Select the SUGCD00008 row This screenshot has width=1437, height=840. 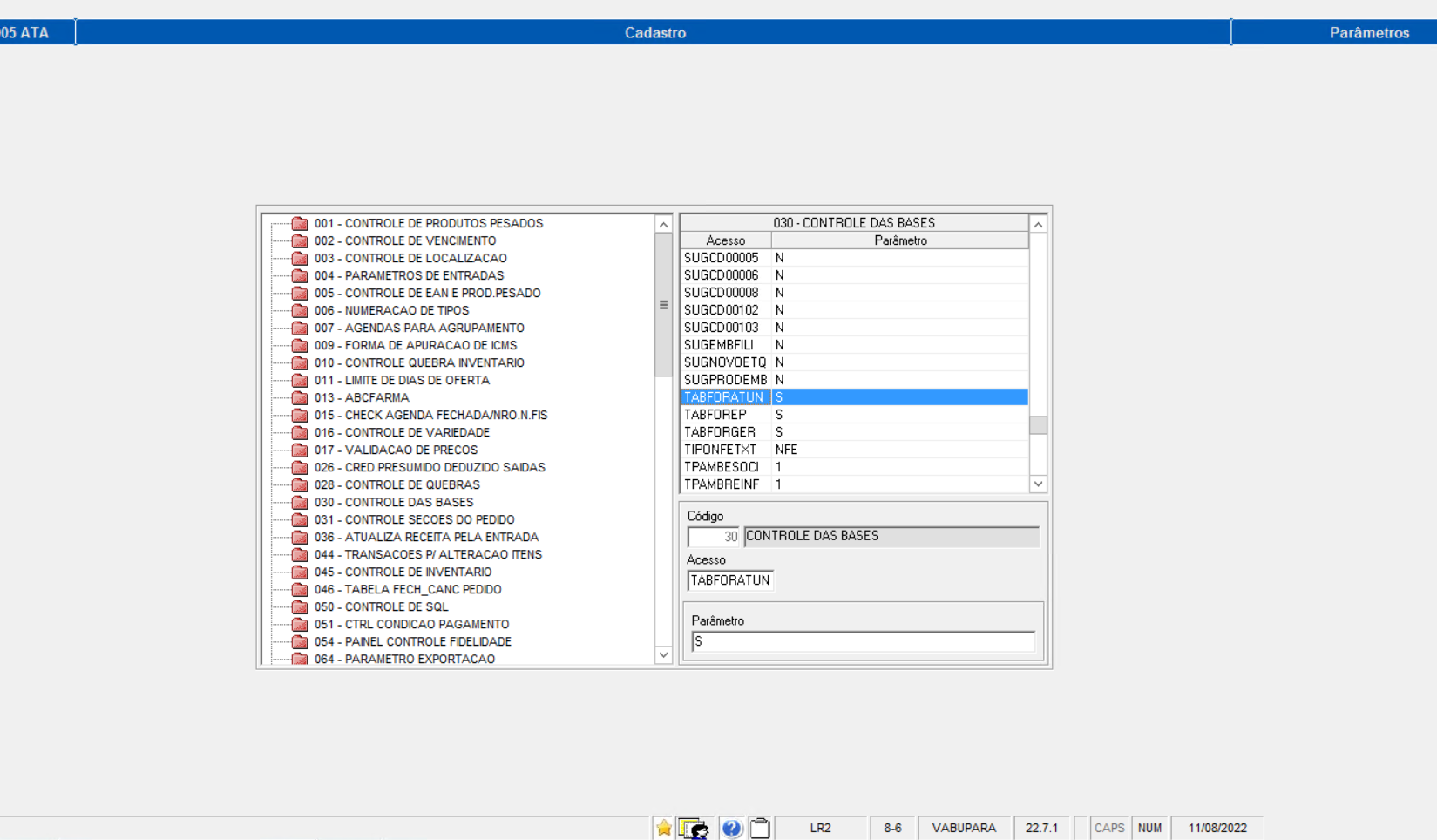click(x=854, y=293)
